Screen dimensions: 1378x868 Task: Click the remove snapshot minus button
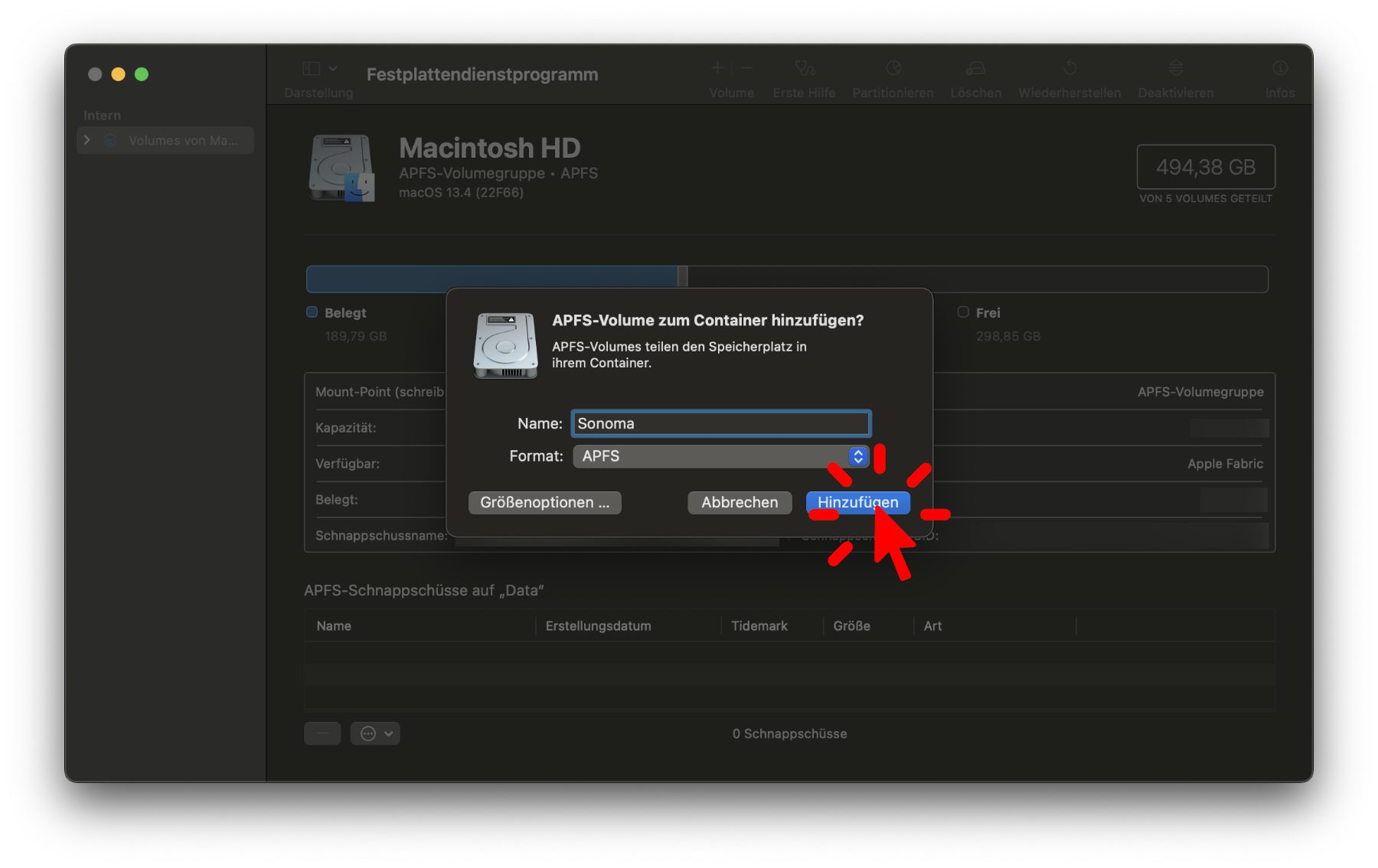[322, 733]
